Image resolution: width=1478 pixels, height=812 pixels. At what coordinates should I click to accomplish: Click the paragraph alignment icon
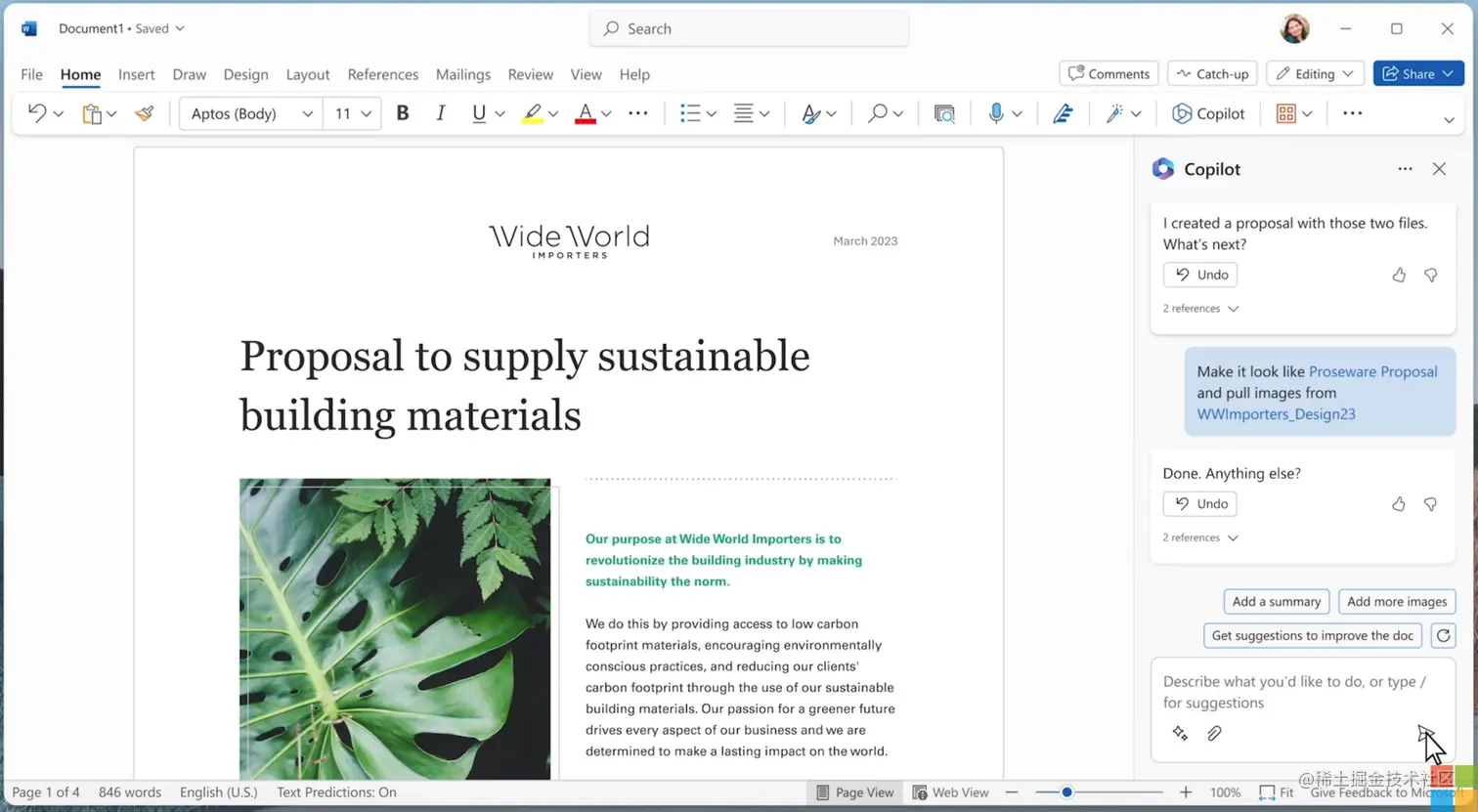[744, 113]
